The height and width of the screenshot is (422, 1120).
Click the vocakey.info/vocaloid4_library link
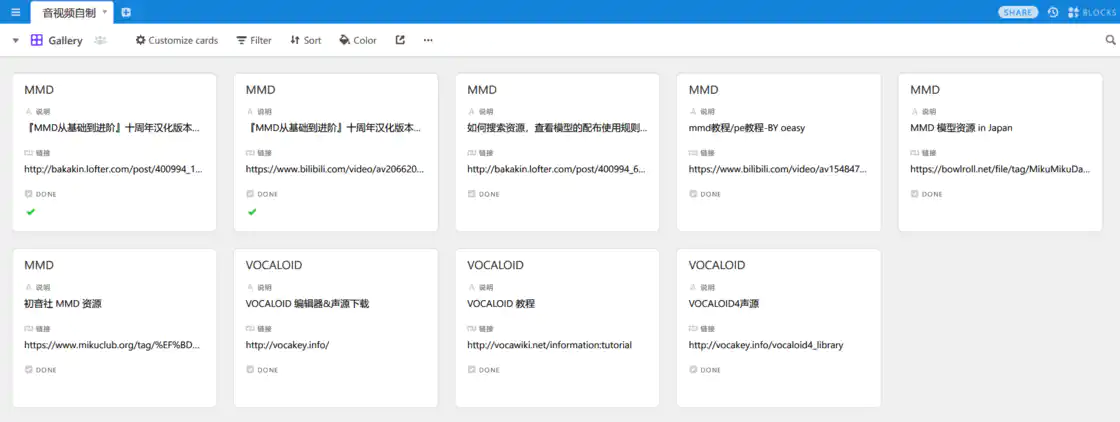766,346
